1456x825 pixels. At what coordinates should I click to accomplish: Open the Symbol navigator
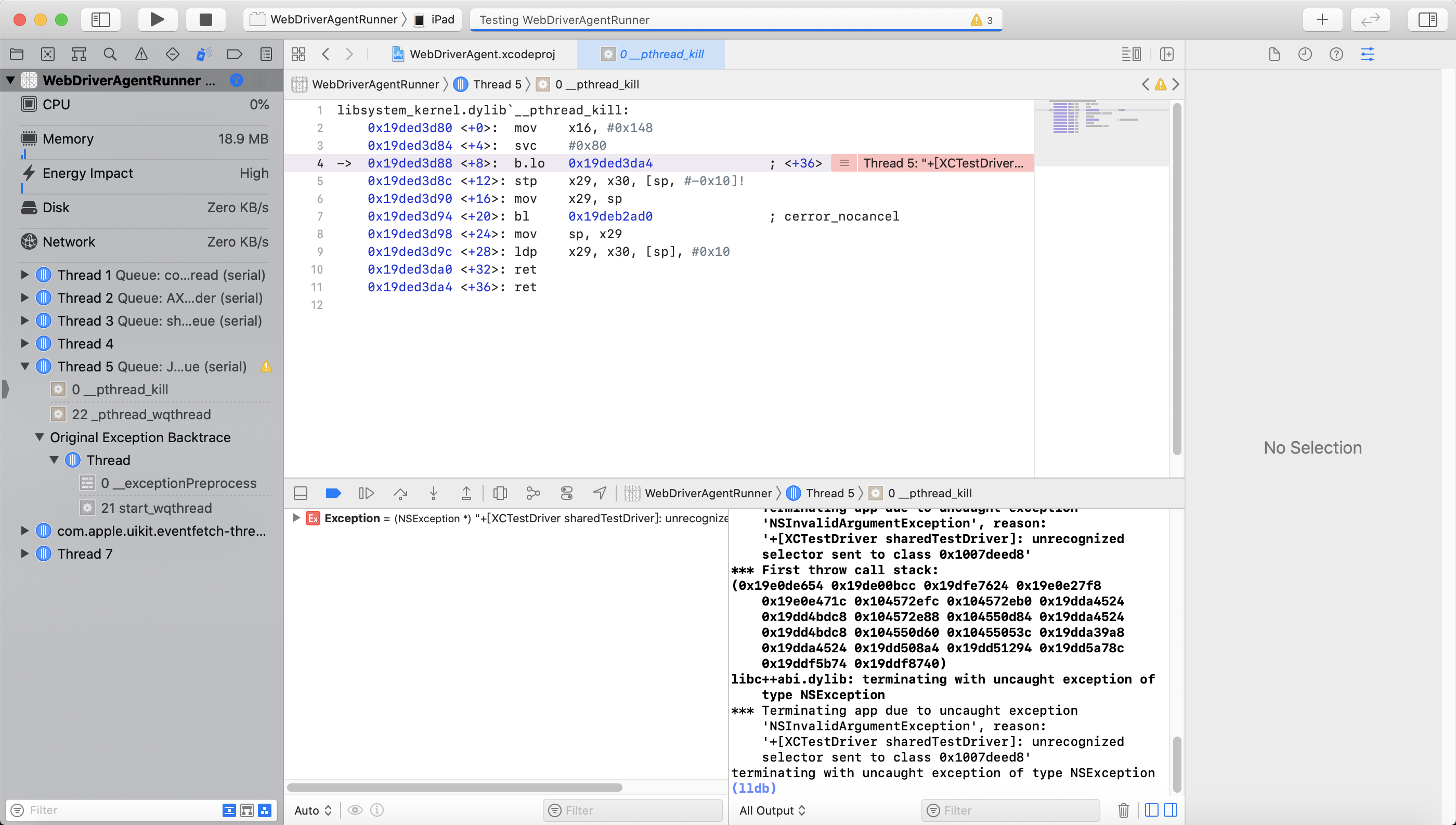click(x=79, y=55)
